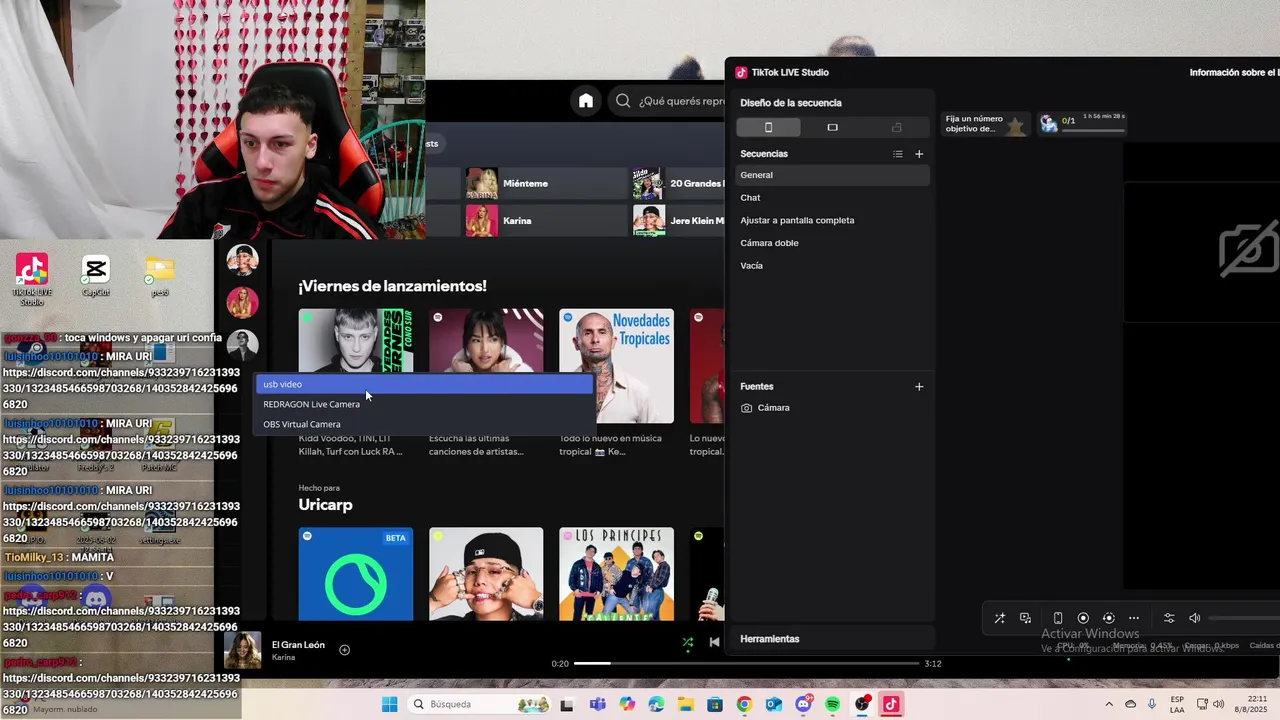Open the Los Príncipes playlist cover
The image size is (1280, 720).
click(x=616, y=574)
